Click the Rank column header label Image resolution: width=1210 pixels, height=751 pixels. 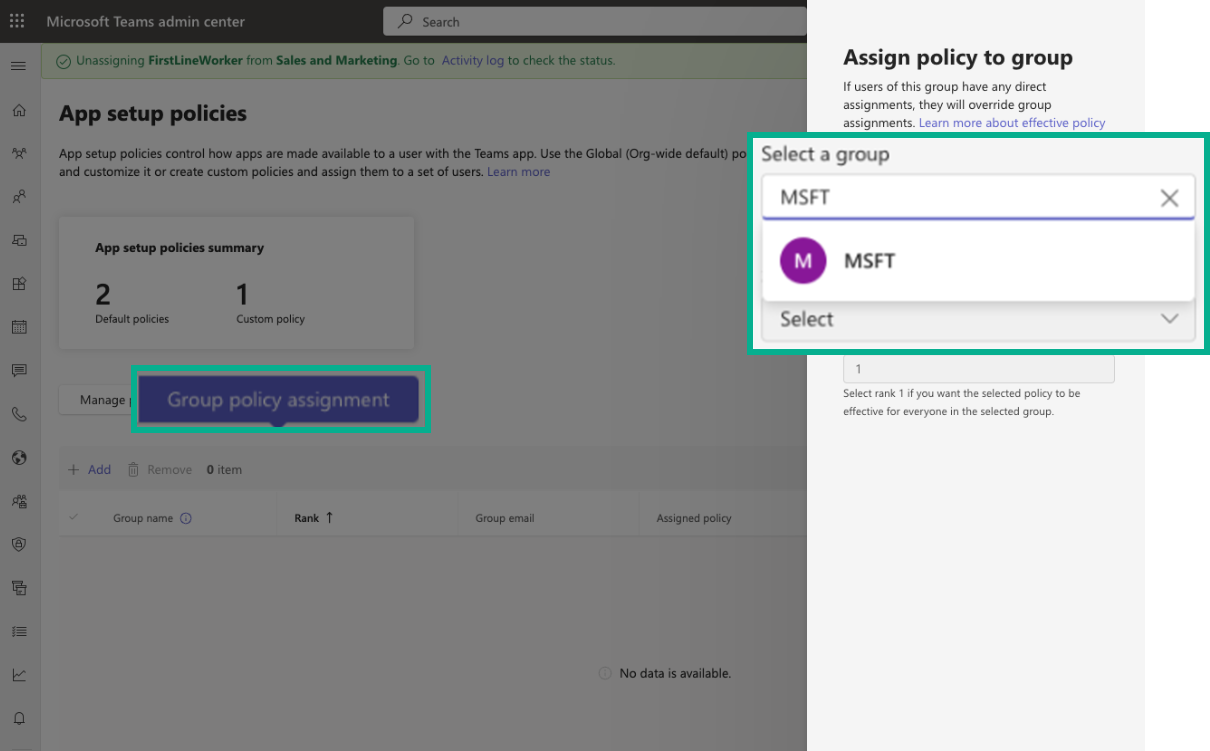coord(307,518)
